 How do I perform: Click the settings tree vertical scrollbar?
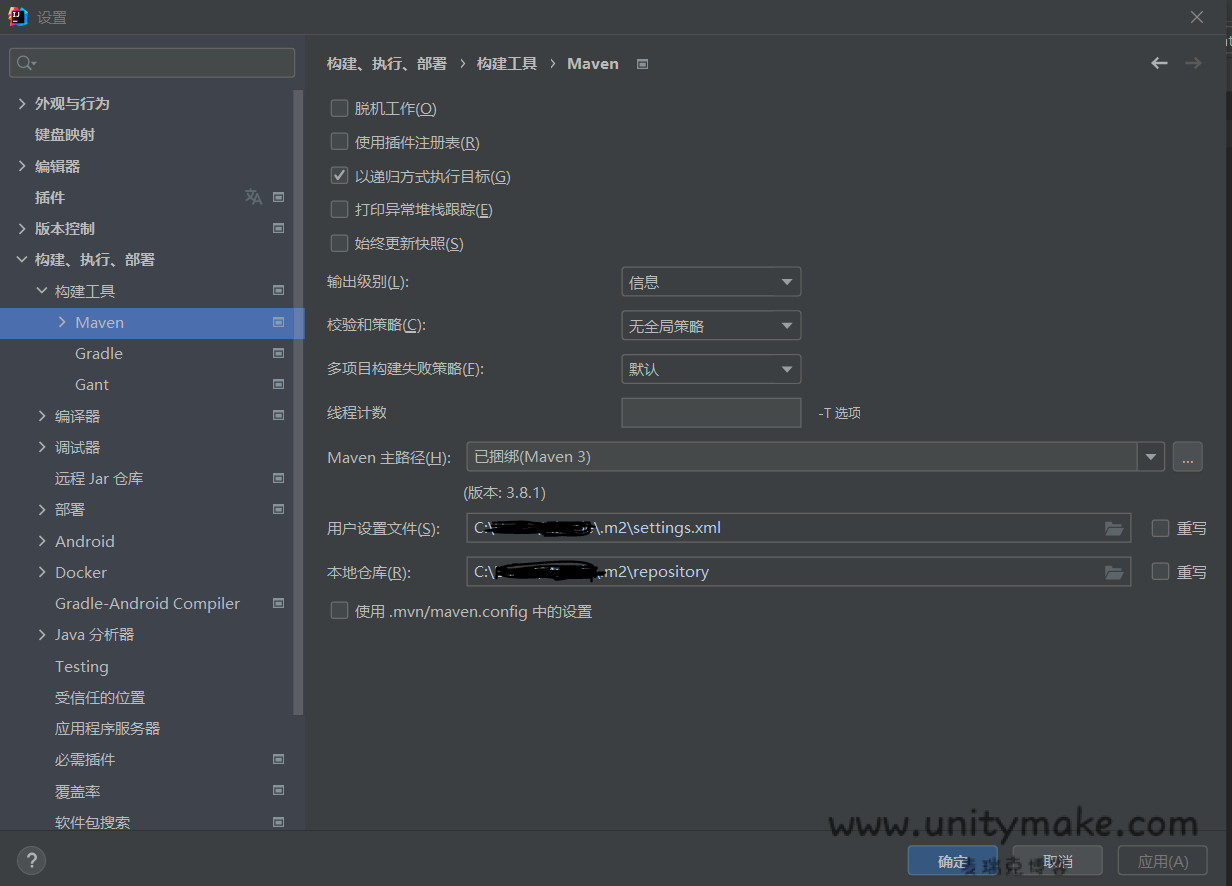[x=297, y=400]
